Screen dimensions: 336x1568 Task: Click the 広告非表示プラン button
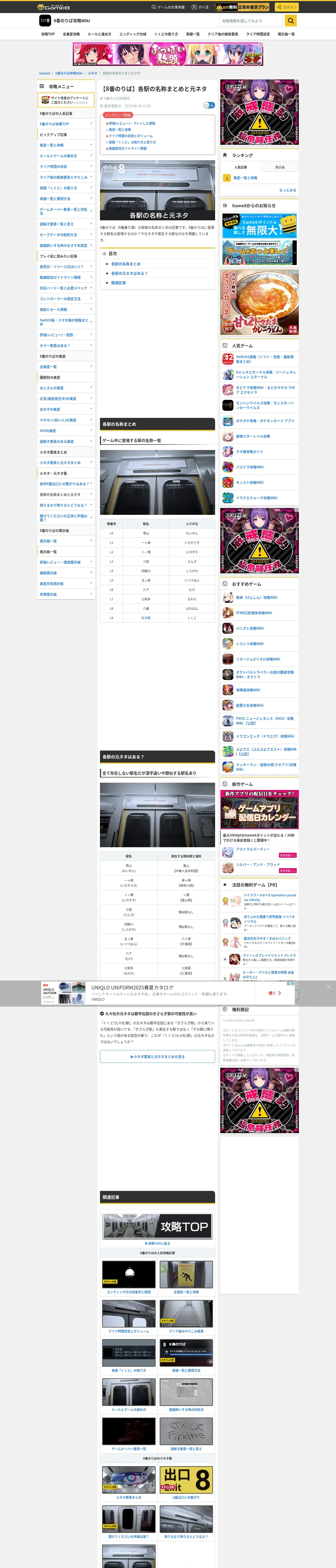pos(243,7)
